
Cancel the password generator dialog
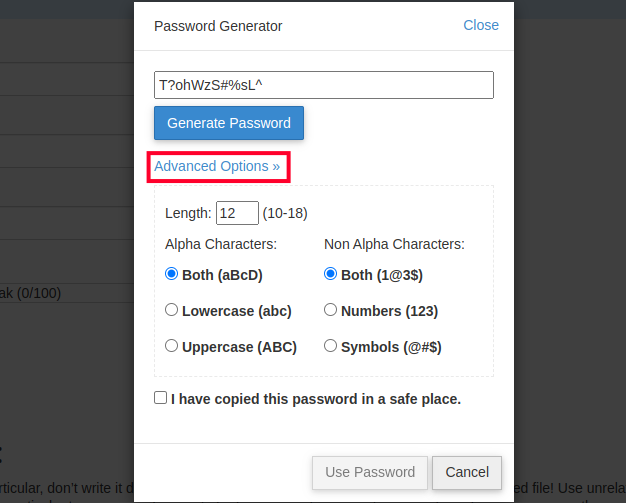pos(467,472)
